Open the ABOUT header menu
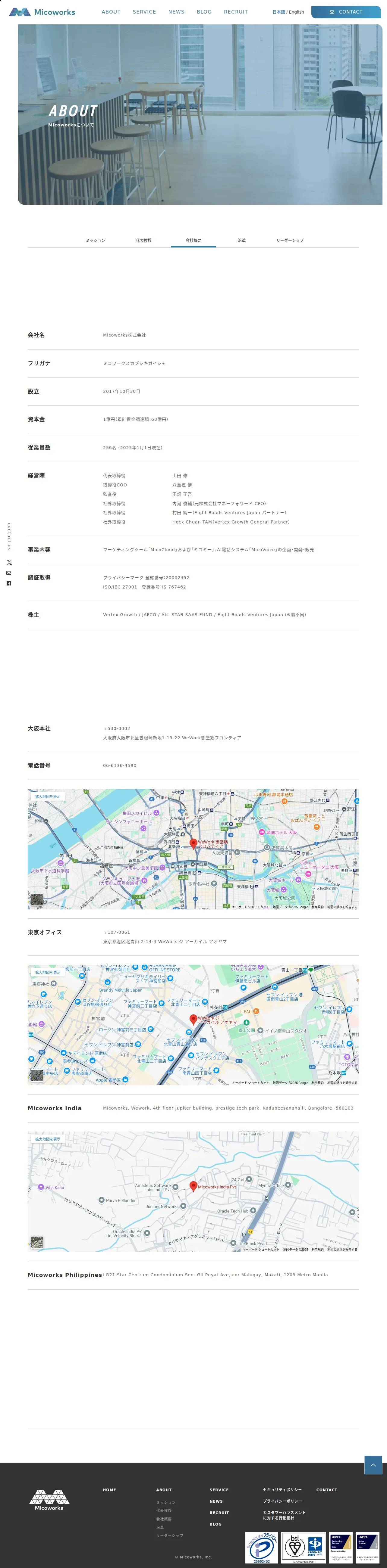The image size is (387, 1568). [111, 11]
